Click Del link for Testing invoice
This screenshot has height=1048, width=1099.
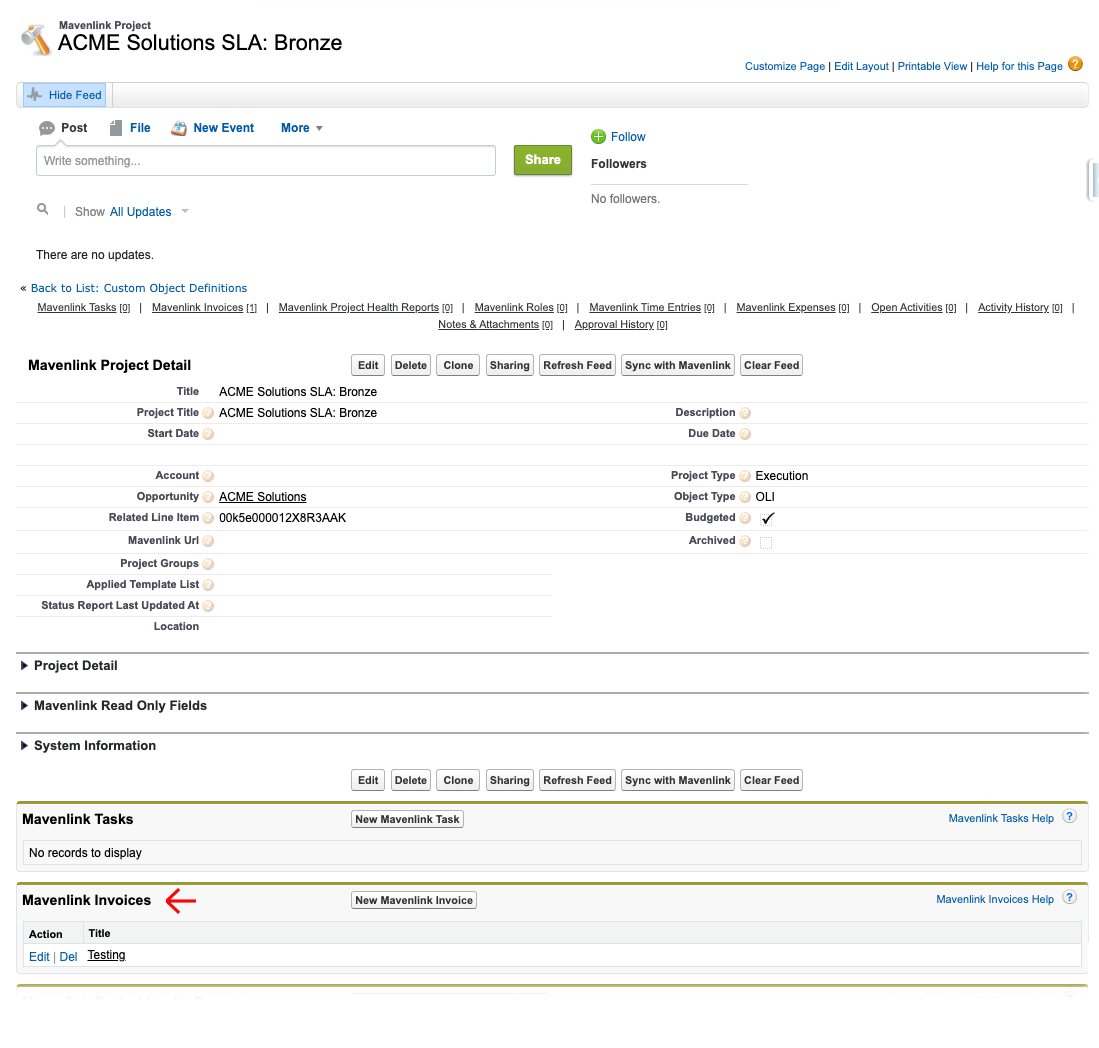tap(69, 957)
